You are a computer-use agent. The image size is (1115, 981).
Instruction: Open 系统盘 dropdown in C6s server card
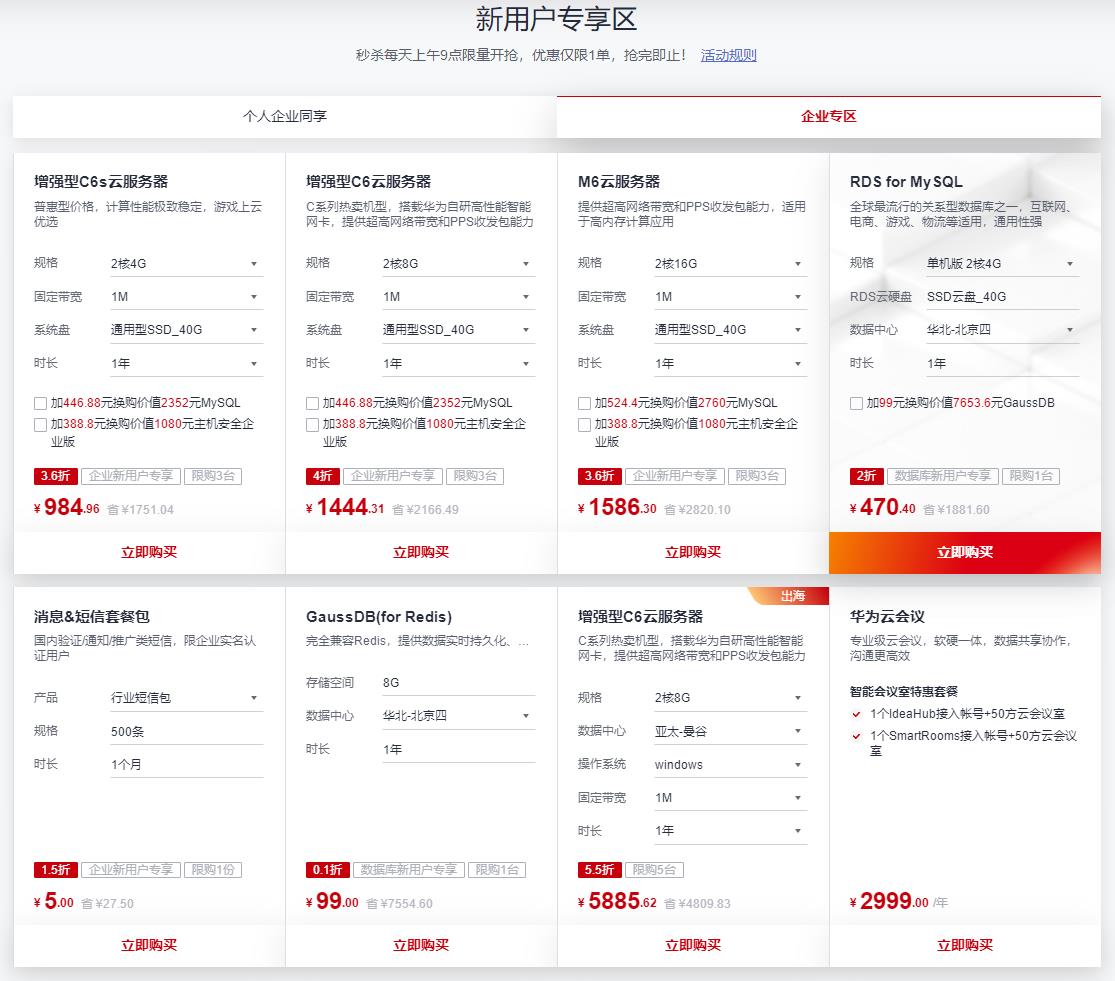[186, 330]
